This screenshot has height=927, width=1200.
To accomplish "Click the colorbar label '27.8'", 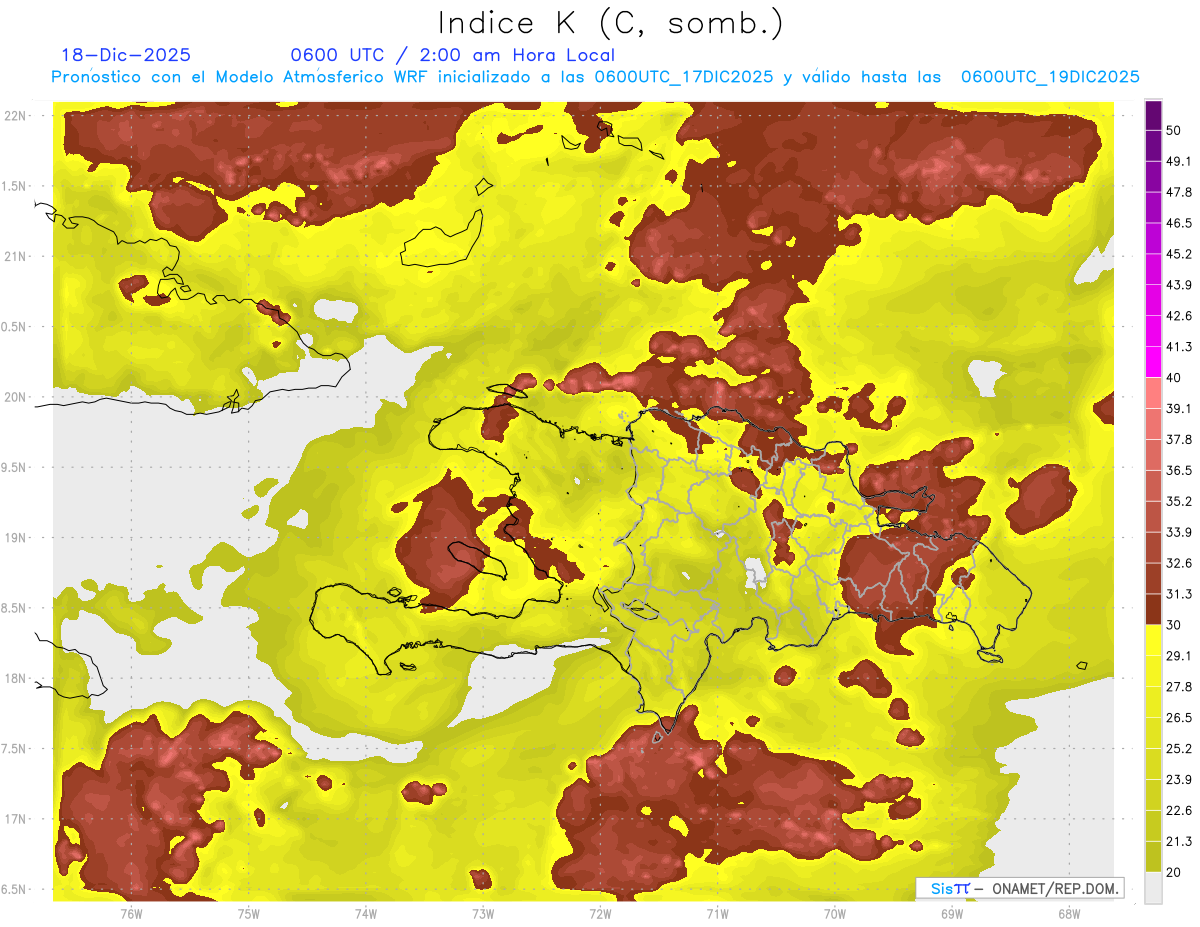I will (x=1178, y=686).
